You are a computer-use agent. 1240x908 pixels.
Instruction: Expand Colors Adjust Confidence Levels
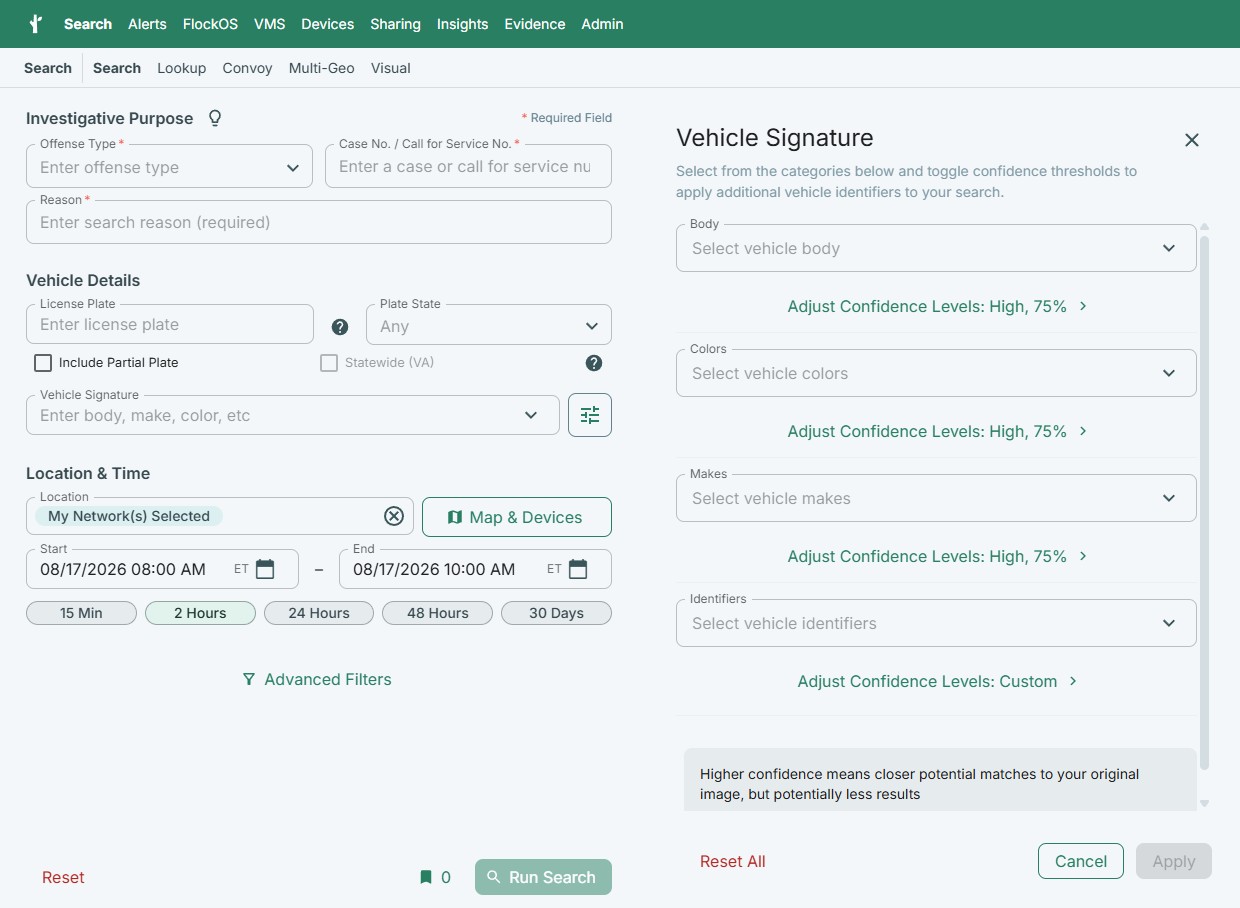click(937, 431)
